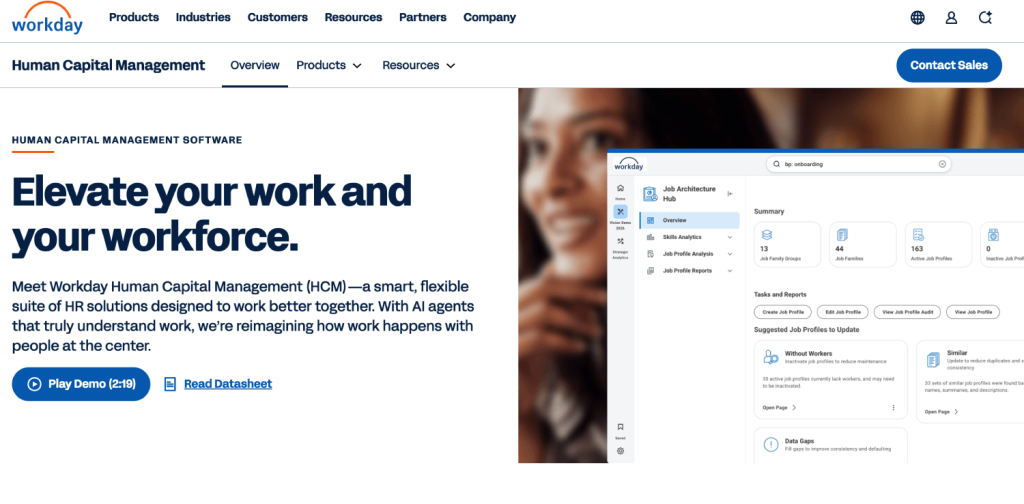Collapse the Job Architecture Hub panel
1024x504 pixels.
pyautogui.click(x=730, y=193)
